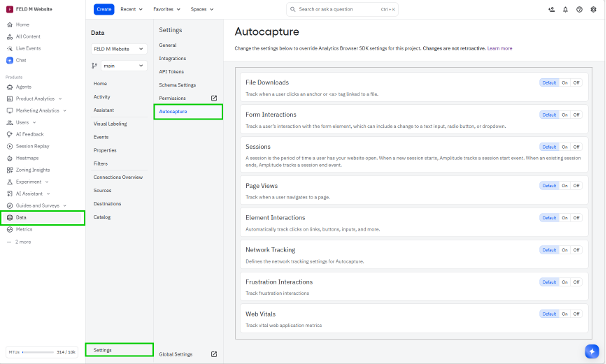Open Zoning Insights icon
Screen dimensions: 606x364
[x=10, y=170]
